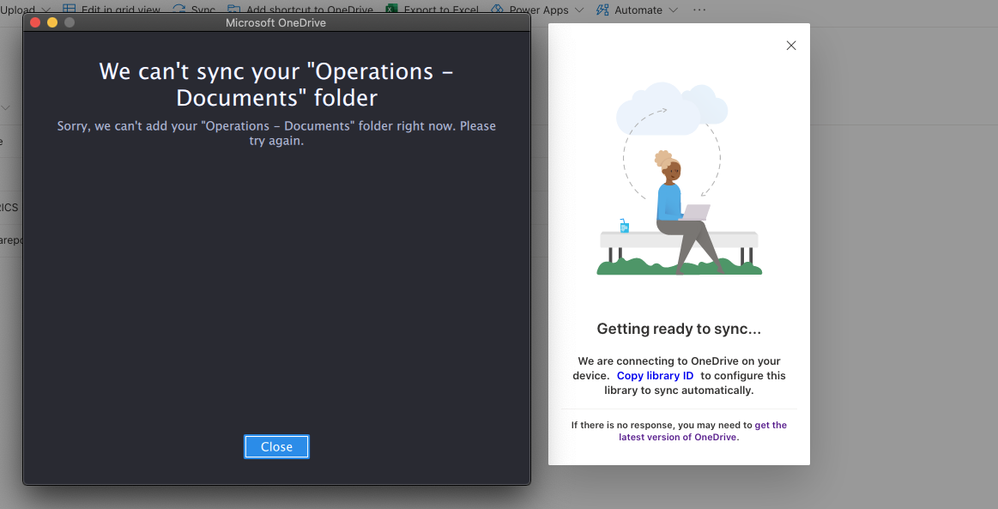Click the Close button in OneDrive dialog
998x509 pixels.
pos(276,447)
